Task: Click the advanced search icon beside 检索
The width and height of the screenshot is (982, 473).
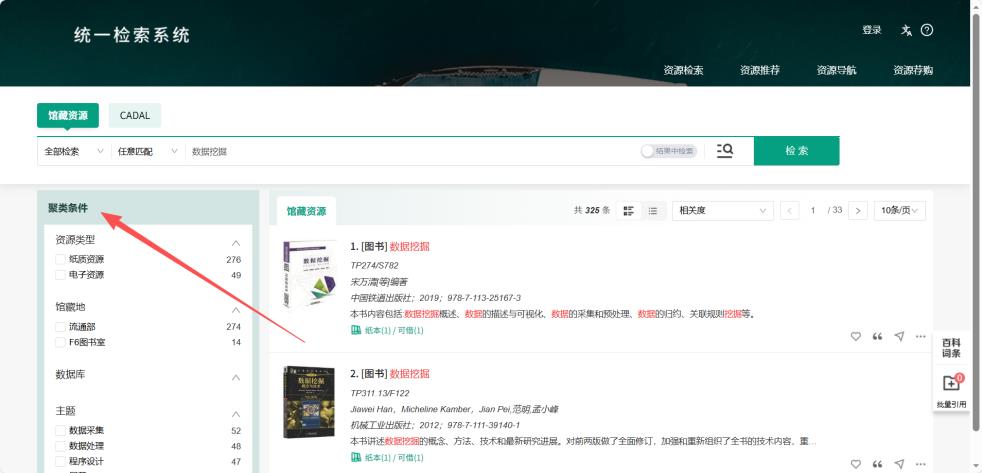Action: click(725, 151)
